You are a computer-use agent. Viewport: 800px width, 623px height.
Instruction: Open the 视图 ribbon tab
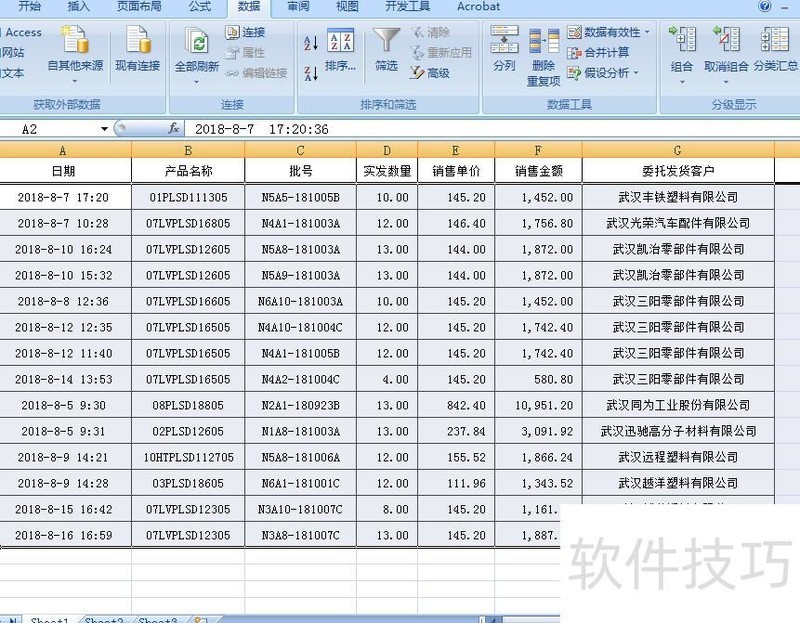[x=347, y=7]
